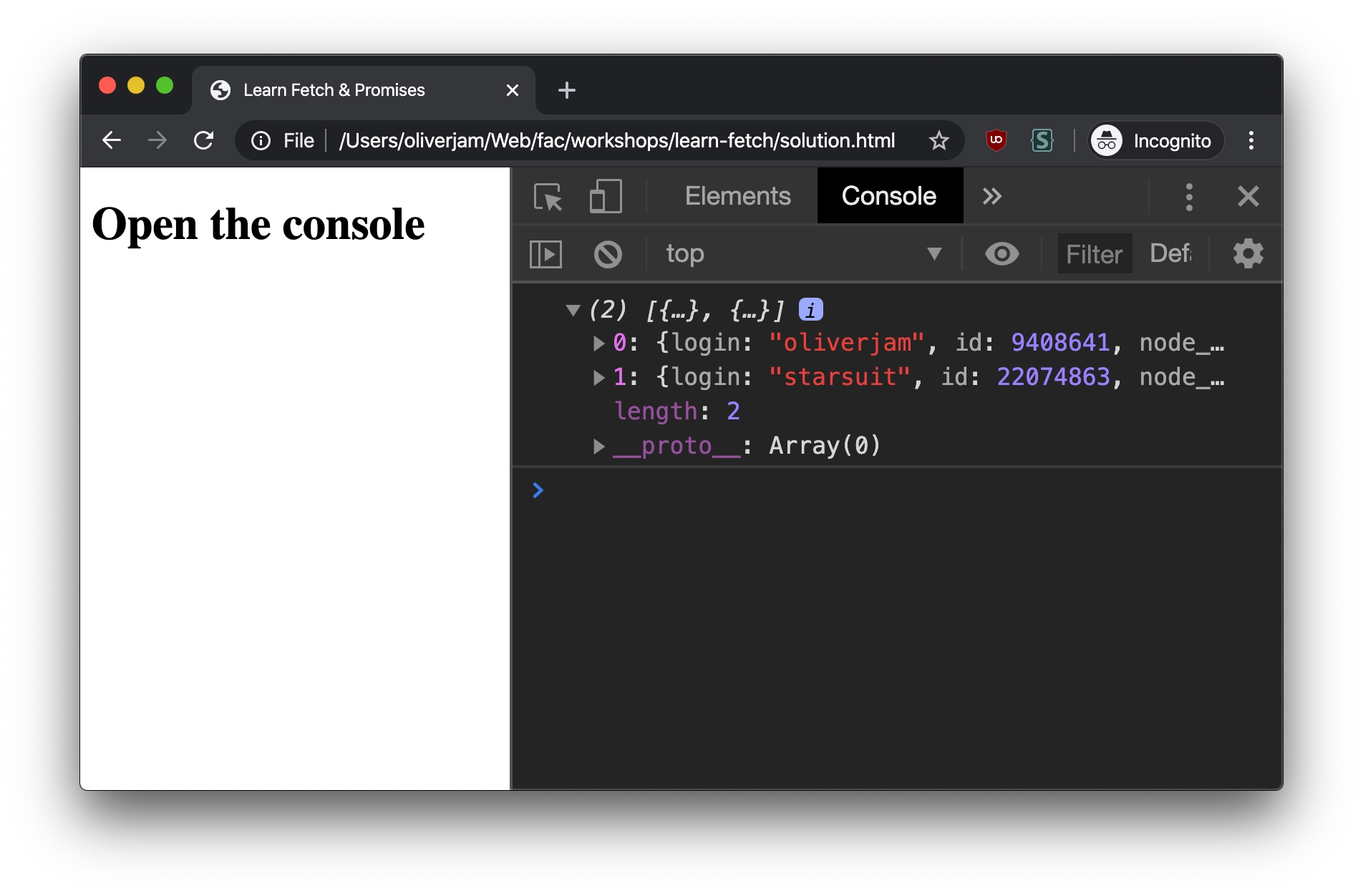
Task: Open the uBlock Origin extension icon
Action: [x=996, y=140]
